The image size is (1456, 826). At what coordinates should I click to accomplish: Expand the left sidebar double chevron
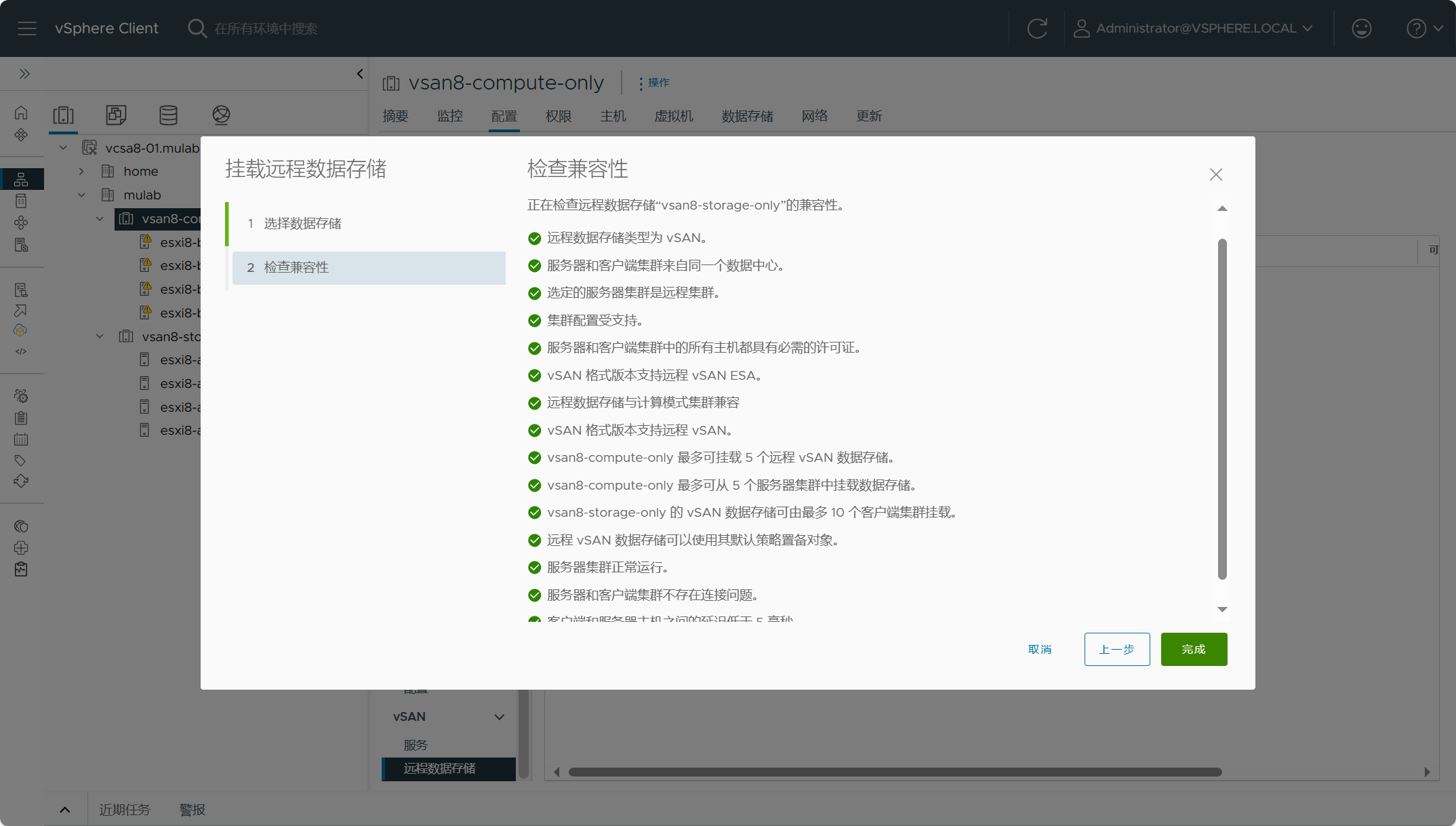click(24, 73)
